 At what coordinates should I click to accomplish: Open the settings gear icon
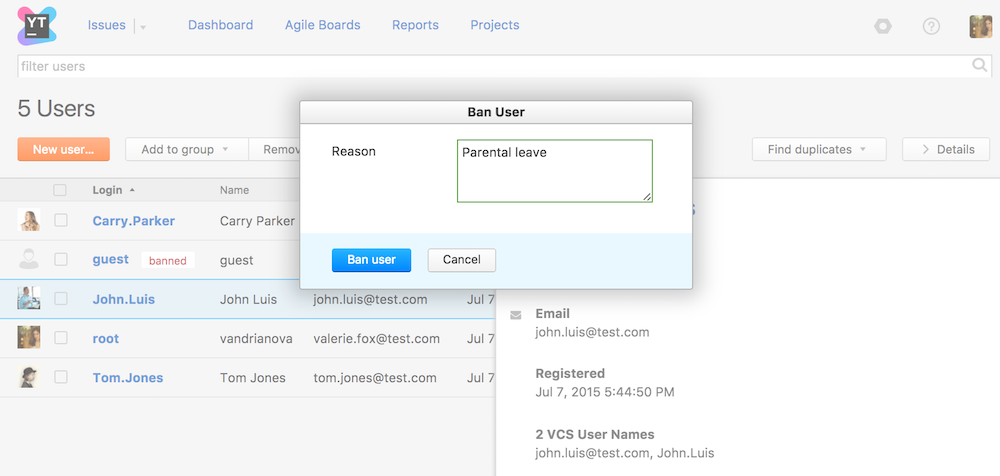point(882,26)
